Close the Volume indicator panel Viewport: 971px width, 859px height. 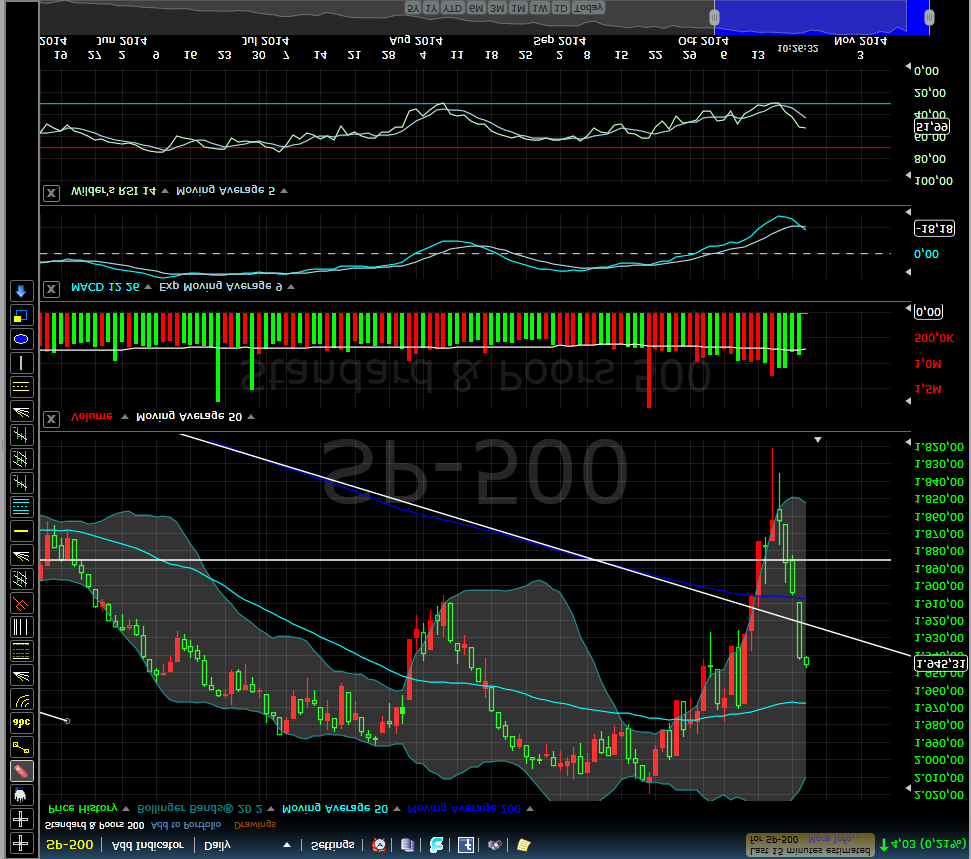click(52, 417)
